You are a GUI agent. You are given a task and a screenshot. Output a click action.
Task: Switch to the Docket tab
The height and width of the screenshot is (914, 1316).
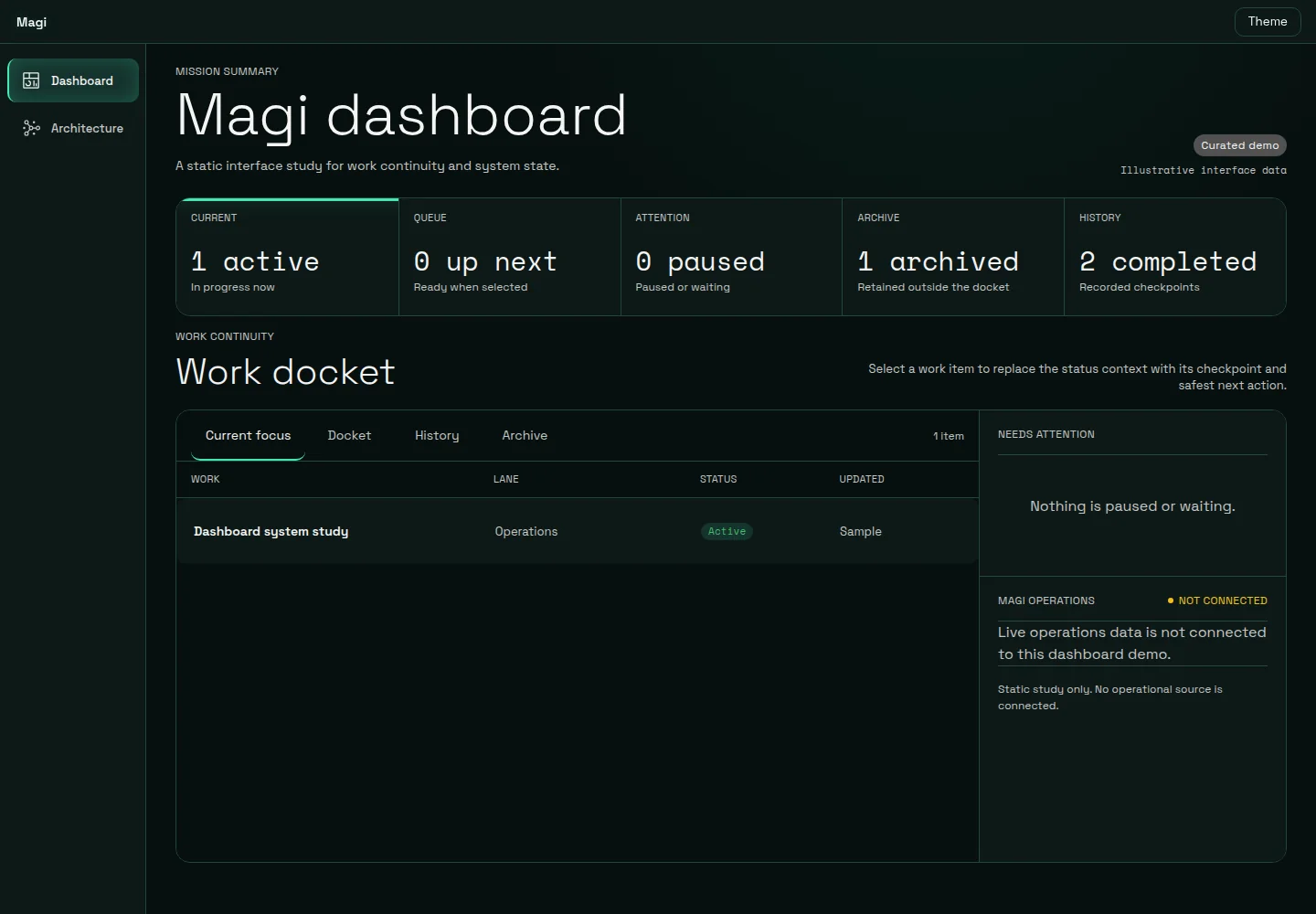click(x=349, y=435)
